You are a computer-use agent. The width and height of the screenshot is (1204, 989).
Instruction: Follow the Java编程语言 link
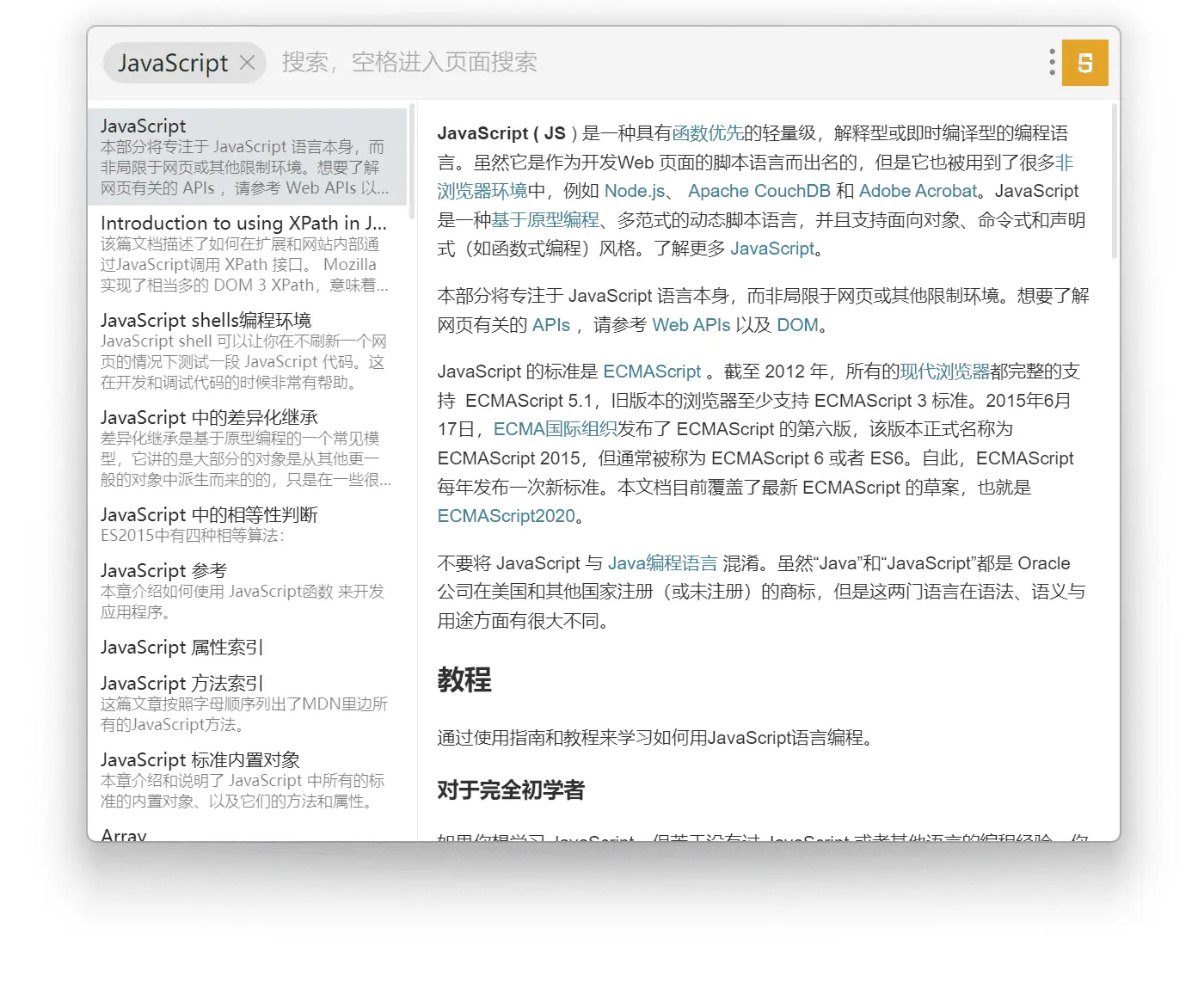[x=662, y=563]
